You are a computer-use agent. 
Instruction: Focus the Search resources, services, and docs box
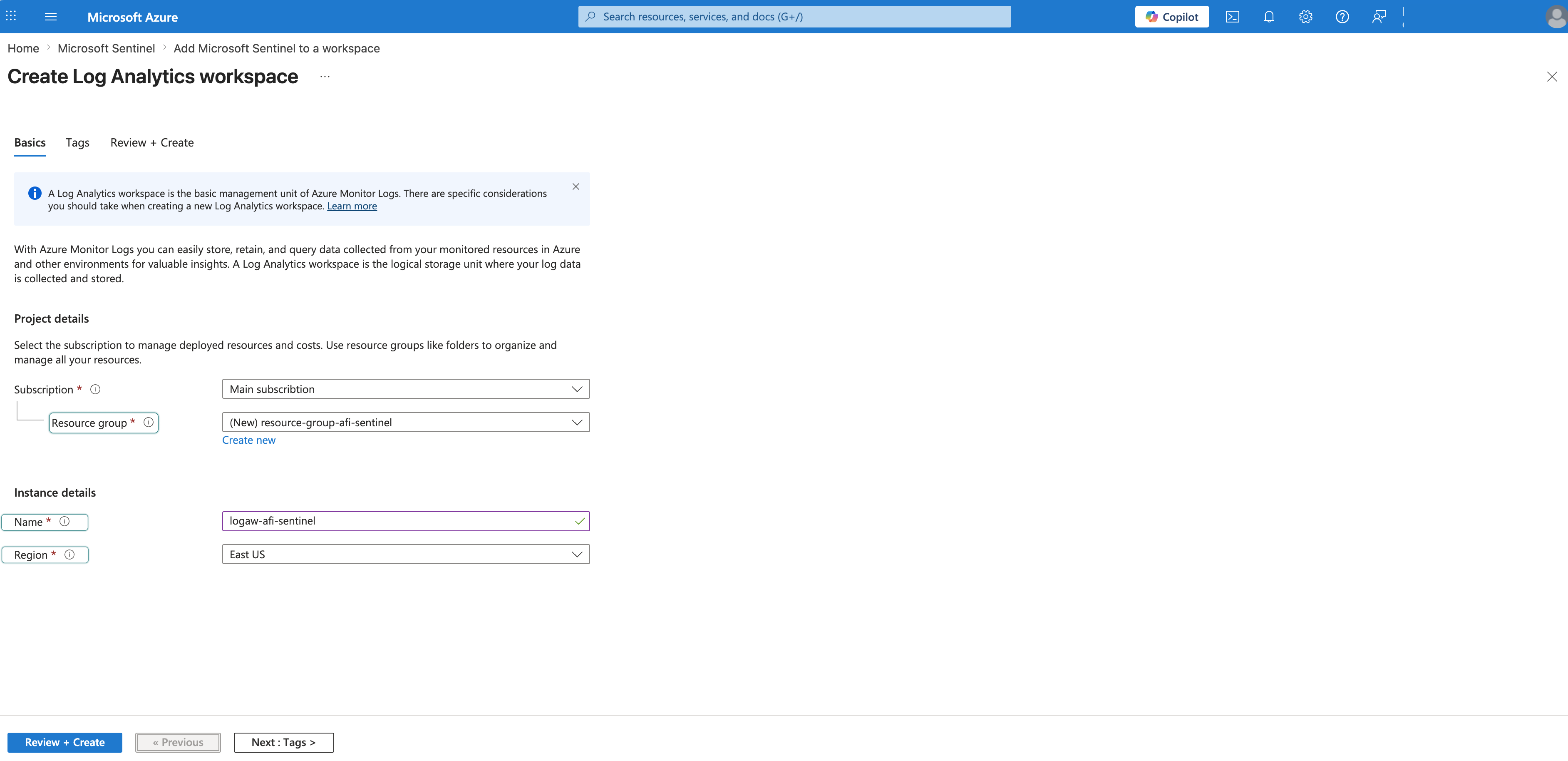click(x=794, y=16)
